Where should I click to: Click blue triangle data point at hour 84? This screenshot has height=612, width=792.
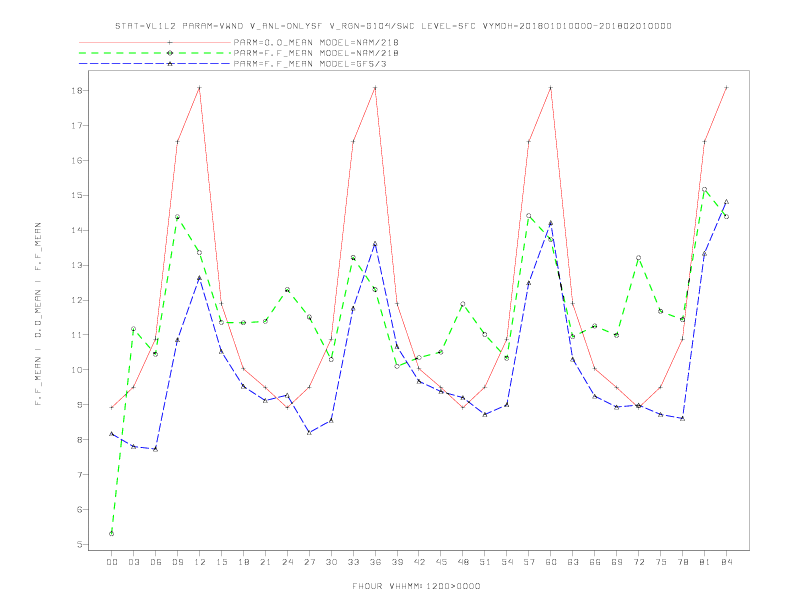click(726, 201)
